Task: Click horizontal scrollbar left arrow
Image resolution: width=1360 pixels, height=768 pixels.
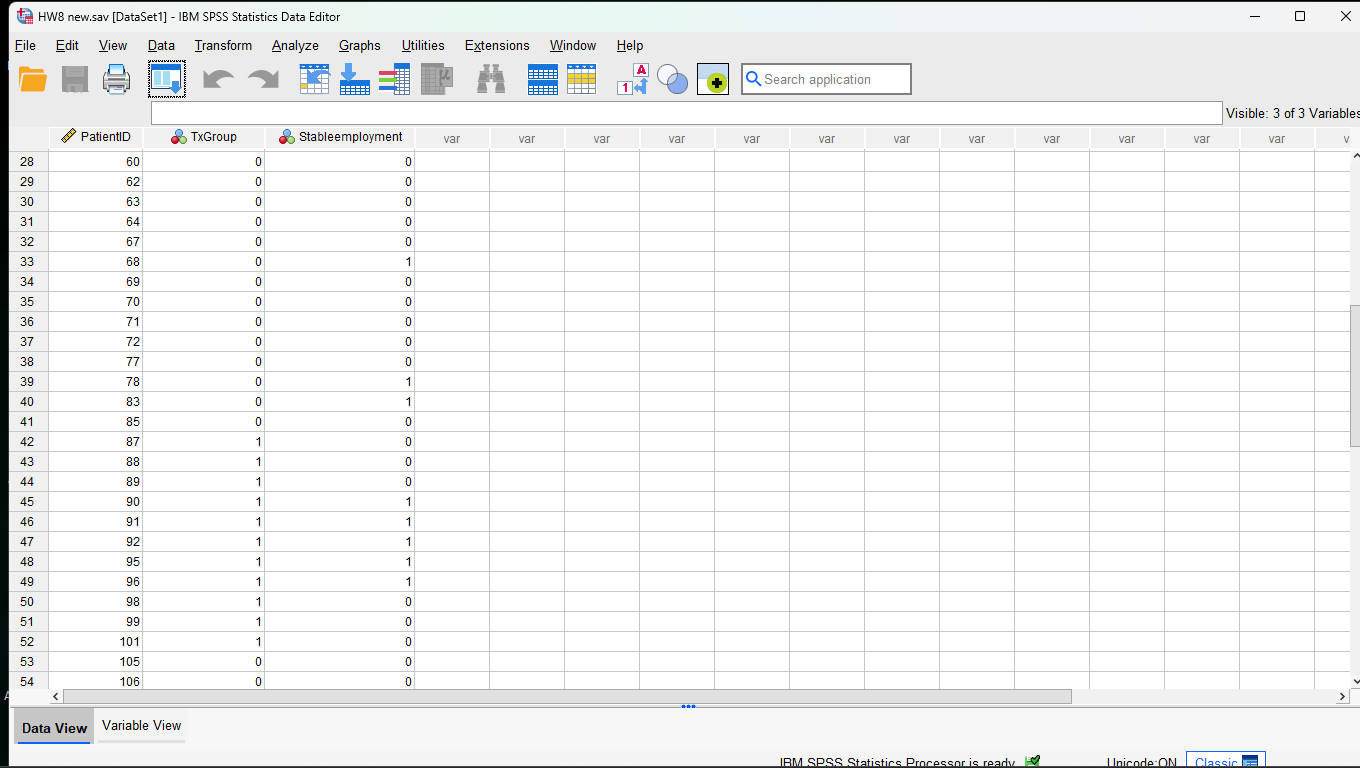Action: [x=56, y=696]
